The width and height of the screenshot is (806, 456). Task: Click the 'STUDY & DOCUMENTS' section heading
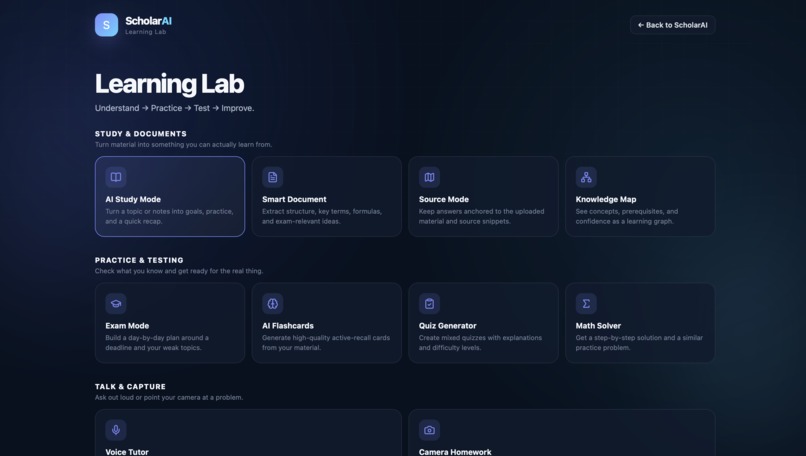coord(141,134)
